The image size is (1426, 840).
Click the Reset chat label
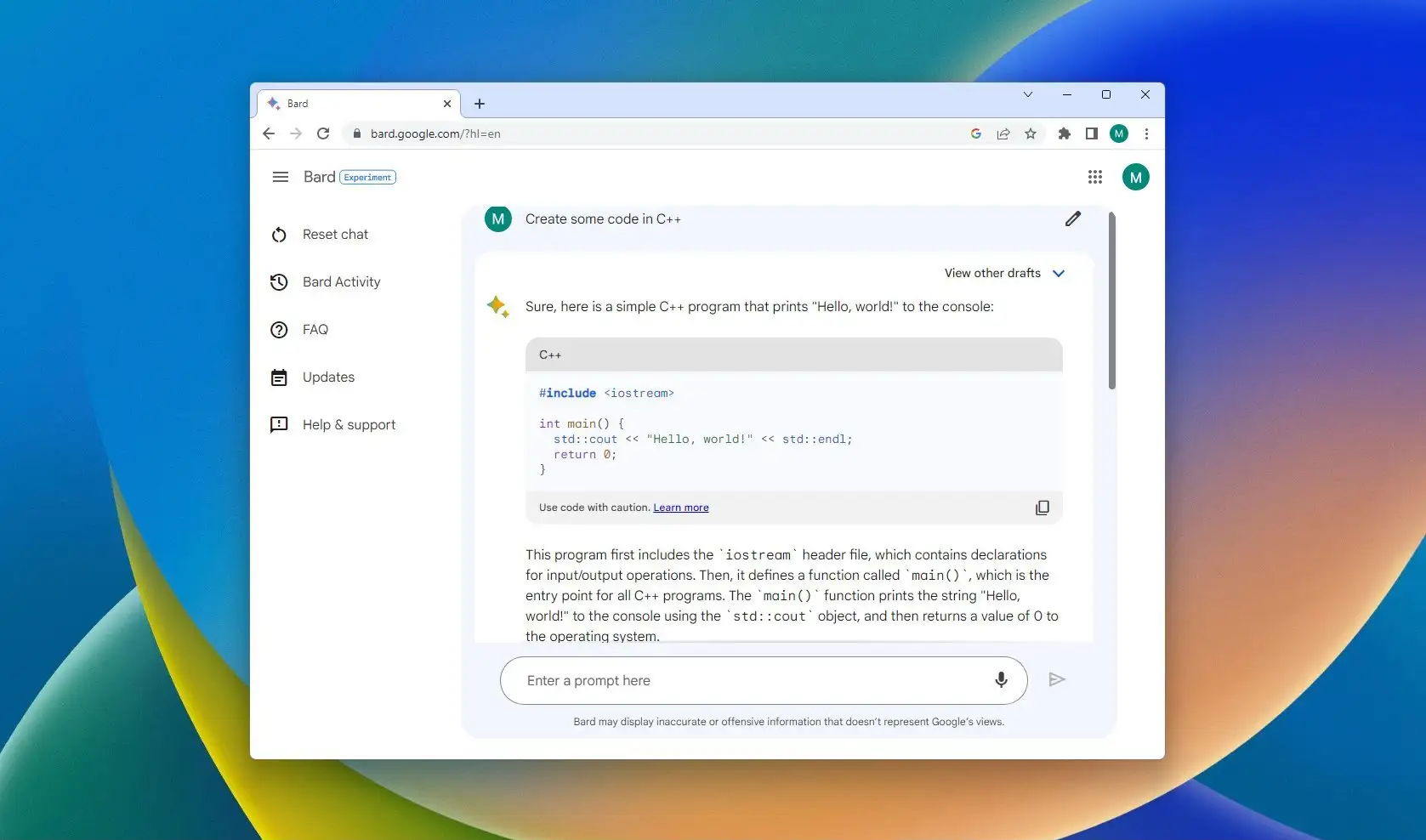click(335, 235)
